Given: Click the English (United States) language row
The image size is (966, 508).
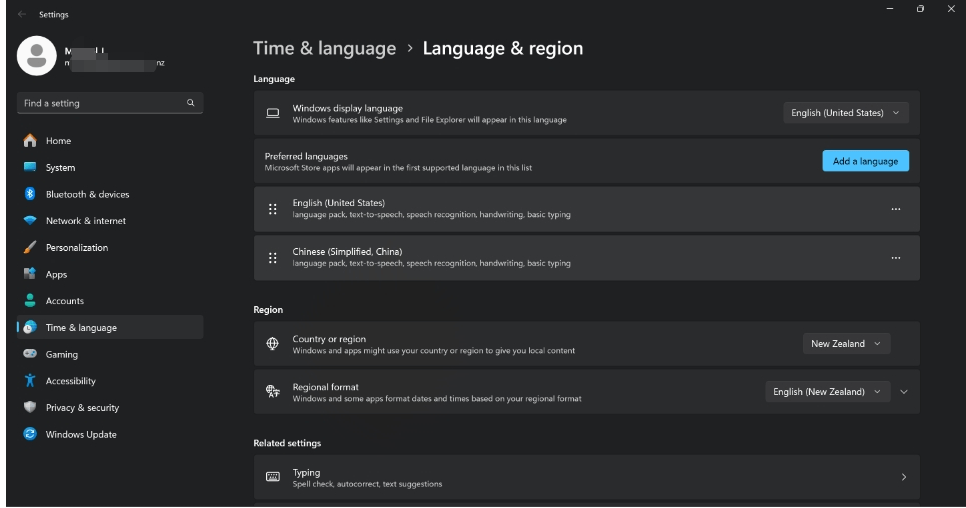Looking at the screenshot, I should point(586,209).
